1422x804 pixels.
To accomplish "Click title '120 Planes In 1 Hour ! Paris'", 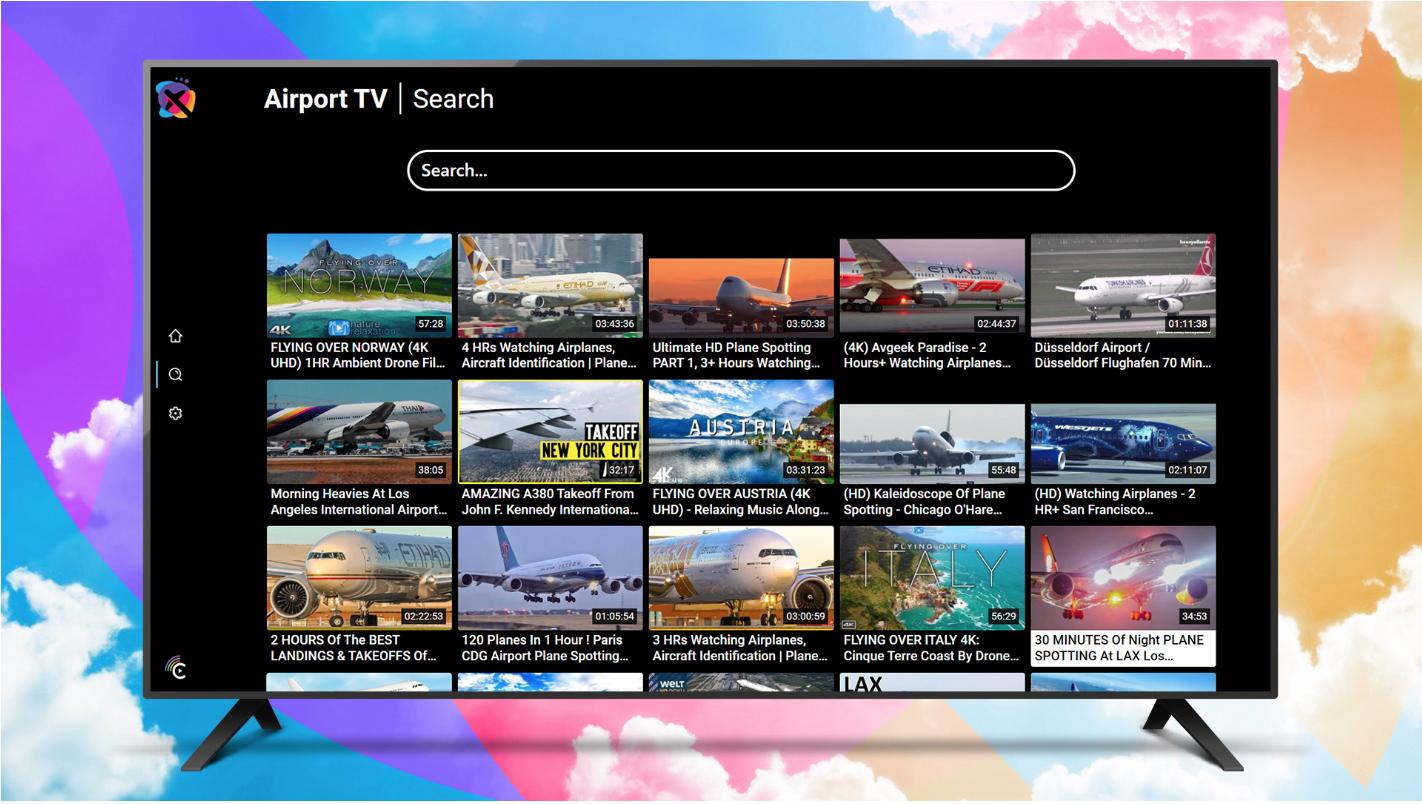I will 545,648.
